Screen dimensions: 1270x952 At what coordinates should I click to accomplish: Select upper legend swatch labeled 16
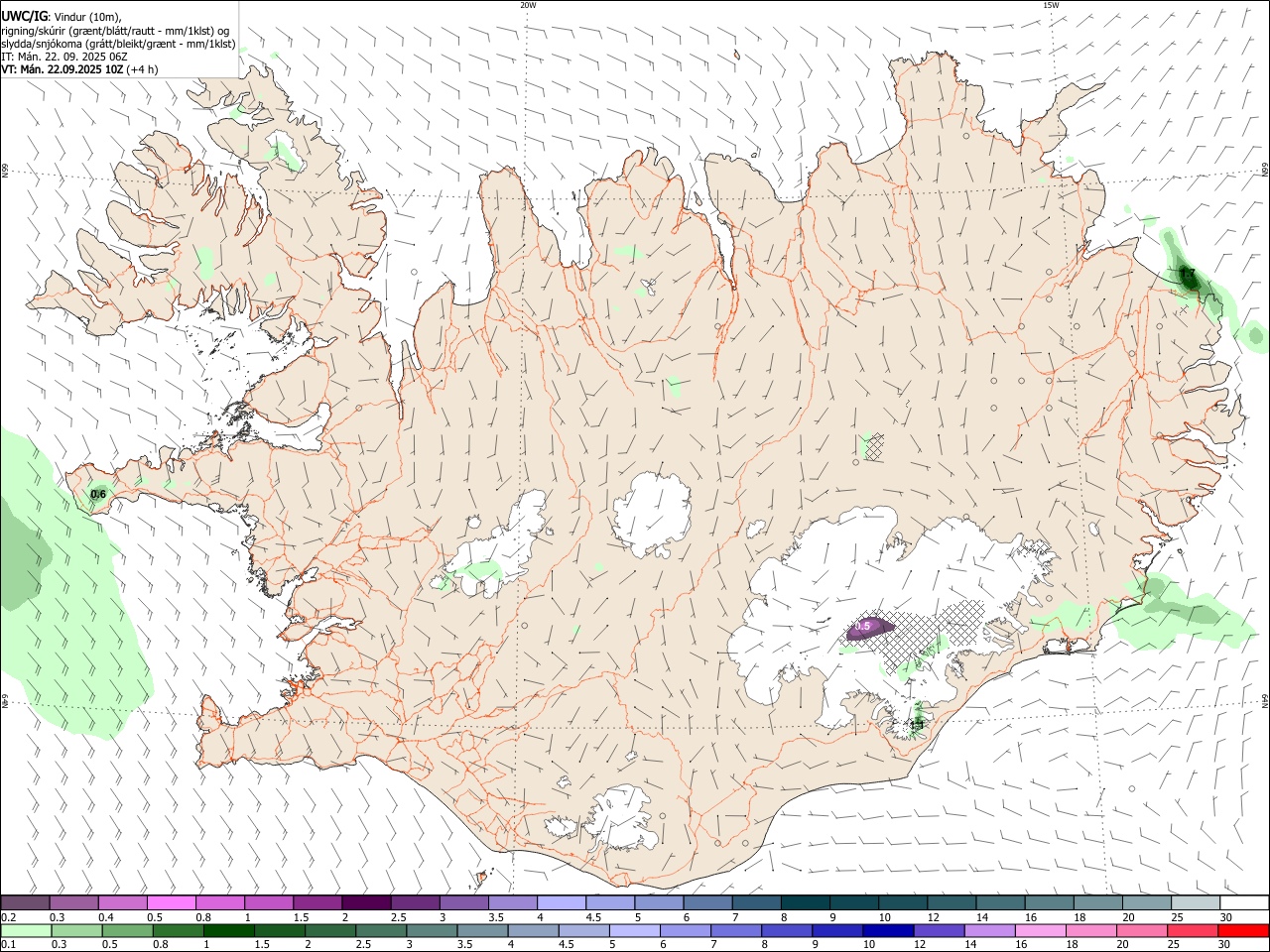[1048, 902]
